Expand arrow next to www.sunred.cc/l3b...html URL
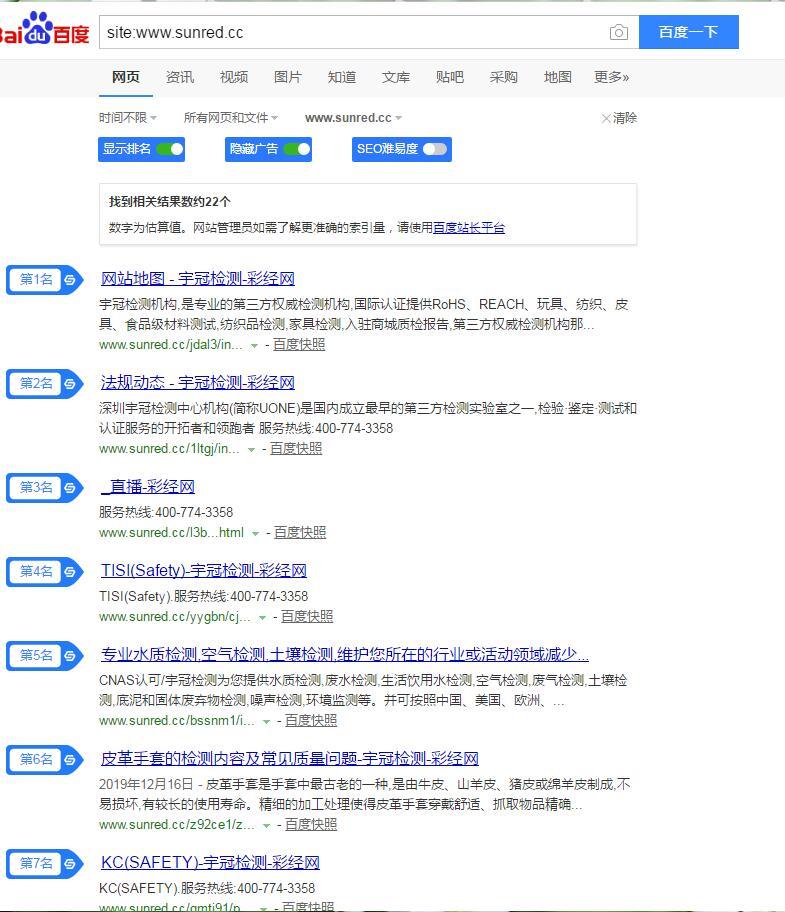The height and width of the screenshot is (912, 785). point(255,533)
